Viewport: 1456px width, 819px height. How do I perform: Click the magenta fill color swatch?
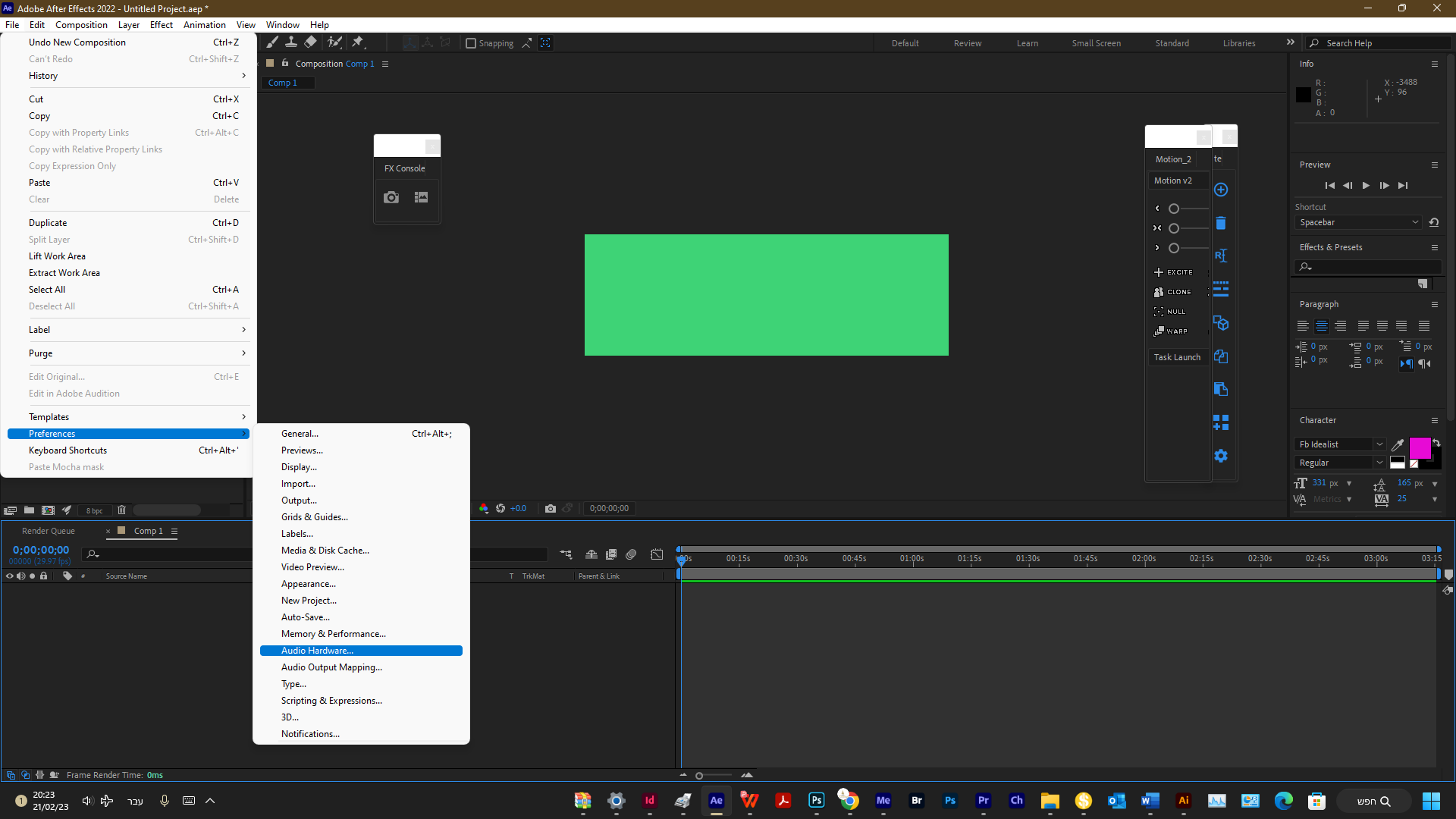pos(1420,448)
